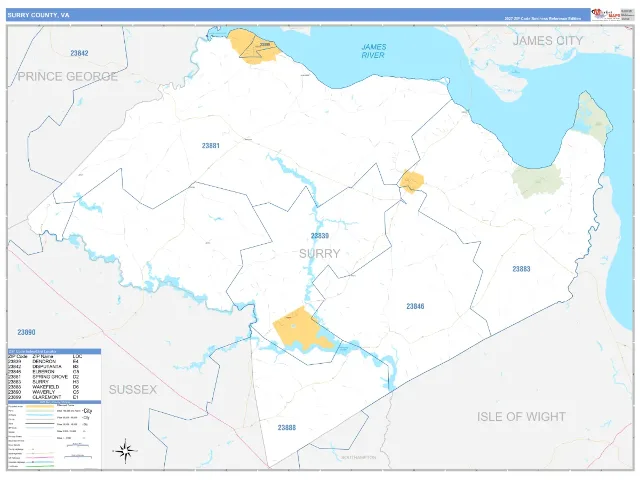
Task: Click the green line swatch at the legend bottom
Action: pyautogui.click(x=40, y=466)
